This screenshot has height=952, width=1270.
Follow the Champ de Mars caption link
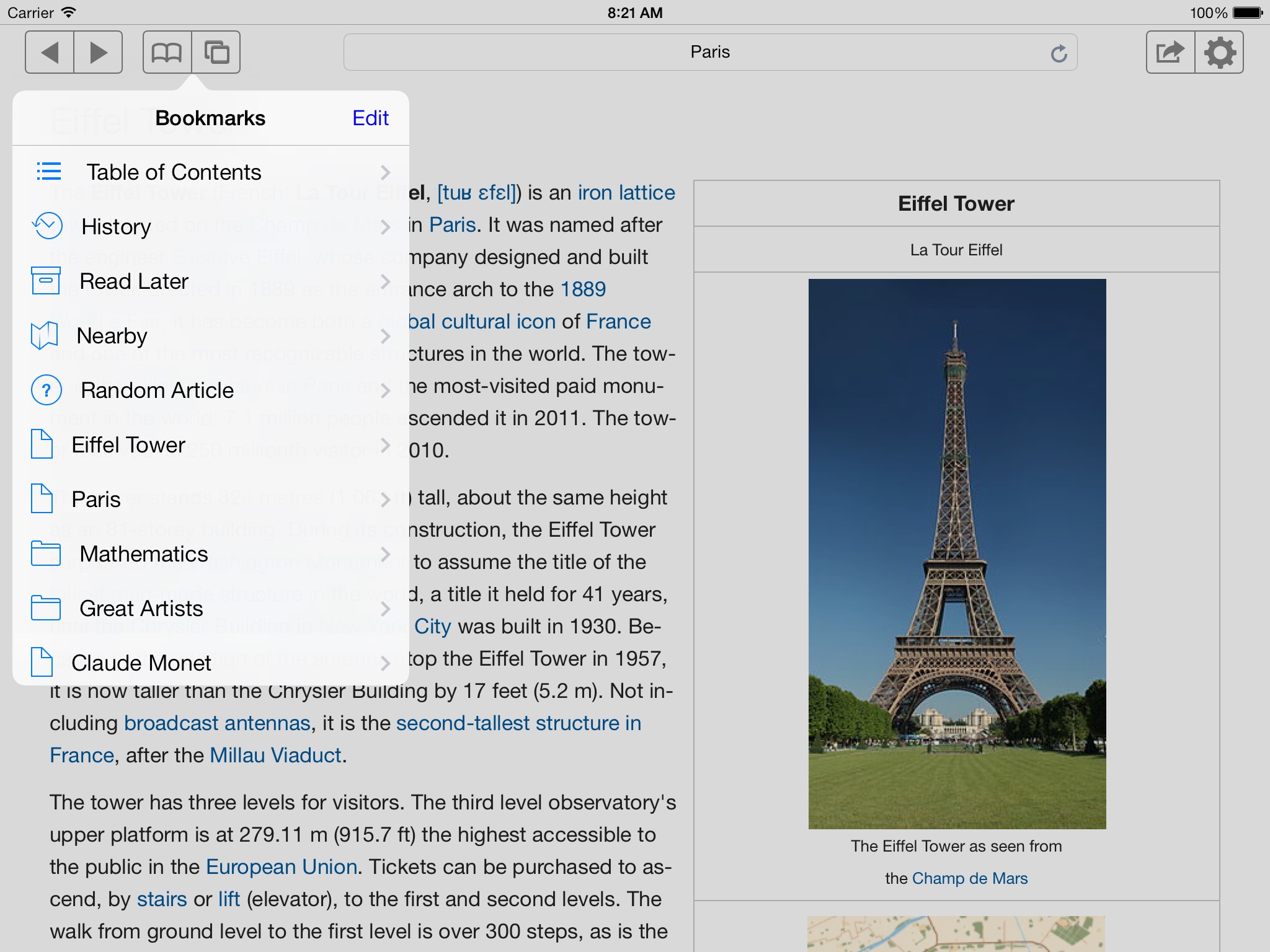pos(970,878)
